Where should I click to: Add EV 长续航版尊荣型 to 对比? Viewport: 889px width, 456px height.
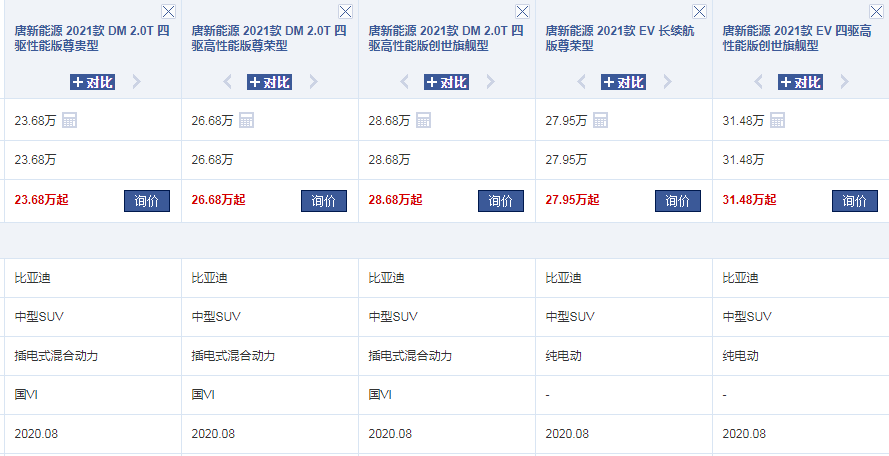pyautogui.click(x=623, y=82)
